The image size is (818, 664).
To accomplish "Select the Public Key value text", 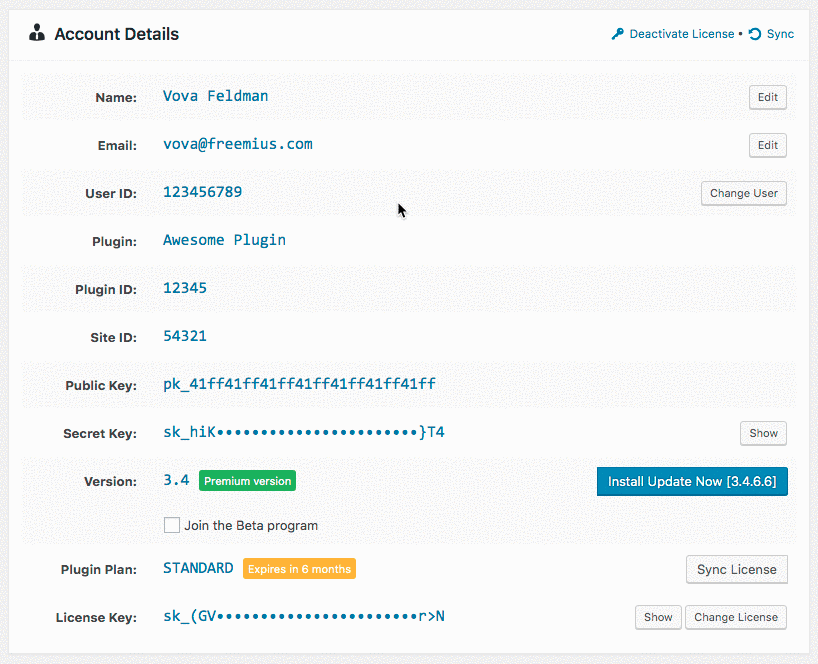I will click(299, 384).
